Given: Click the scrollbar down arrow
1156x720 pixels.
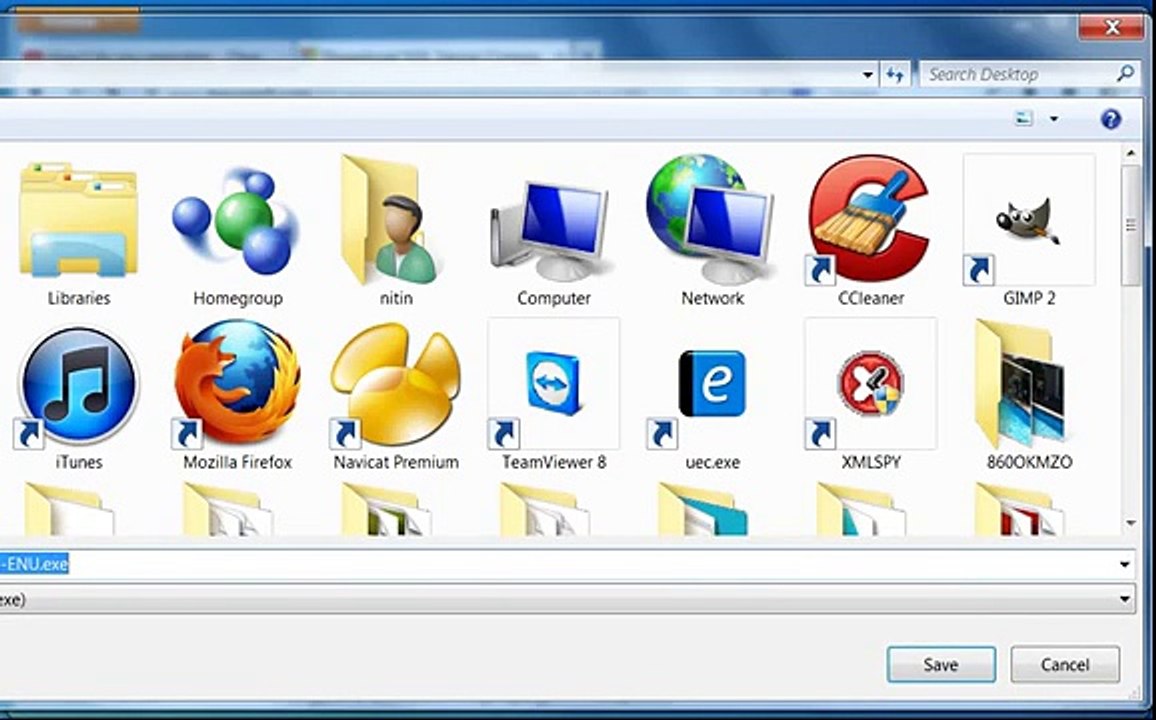Looking at the screenshot, I should [1131, 524].
